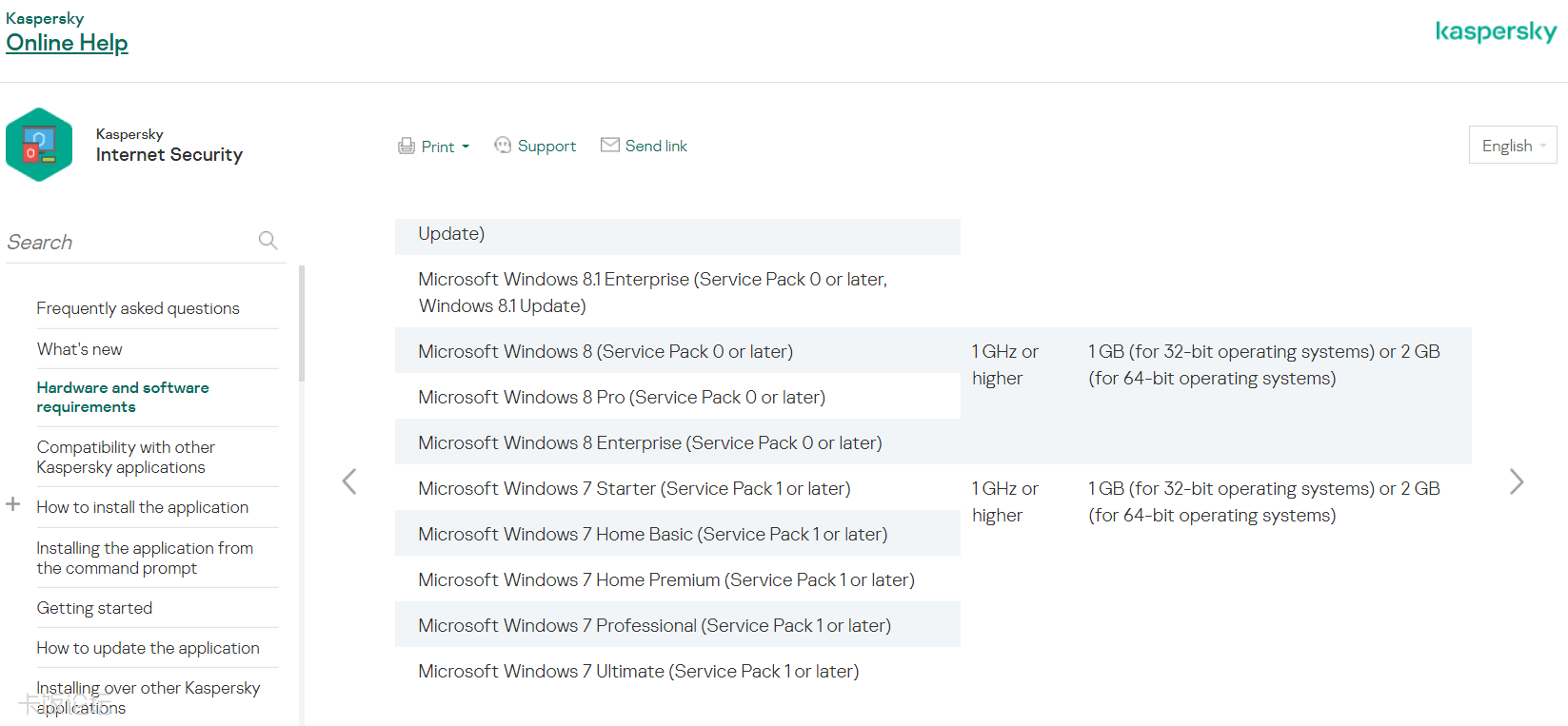Click the Support headset icon
This screenshot has height=726, width=1568.
(503, 146)
